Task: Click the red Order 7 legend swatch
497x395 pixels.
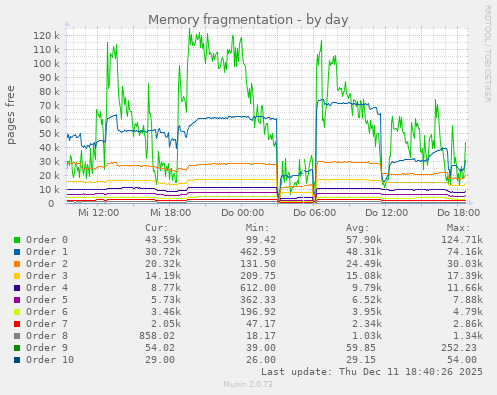Action: click(17, 324)
